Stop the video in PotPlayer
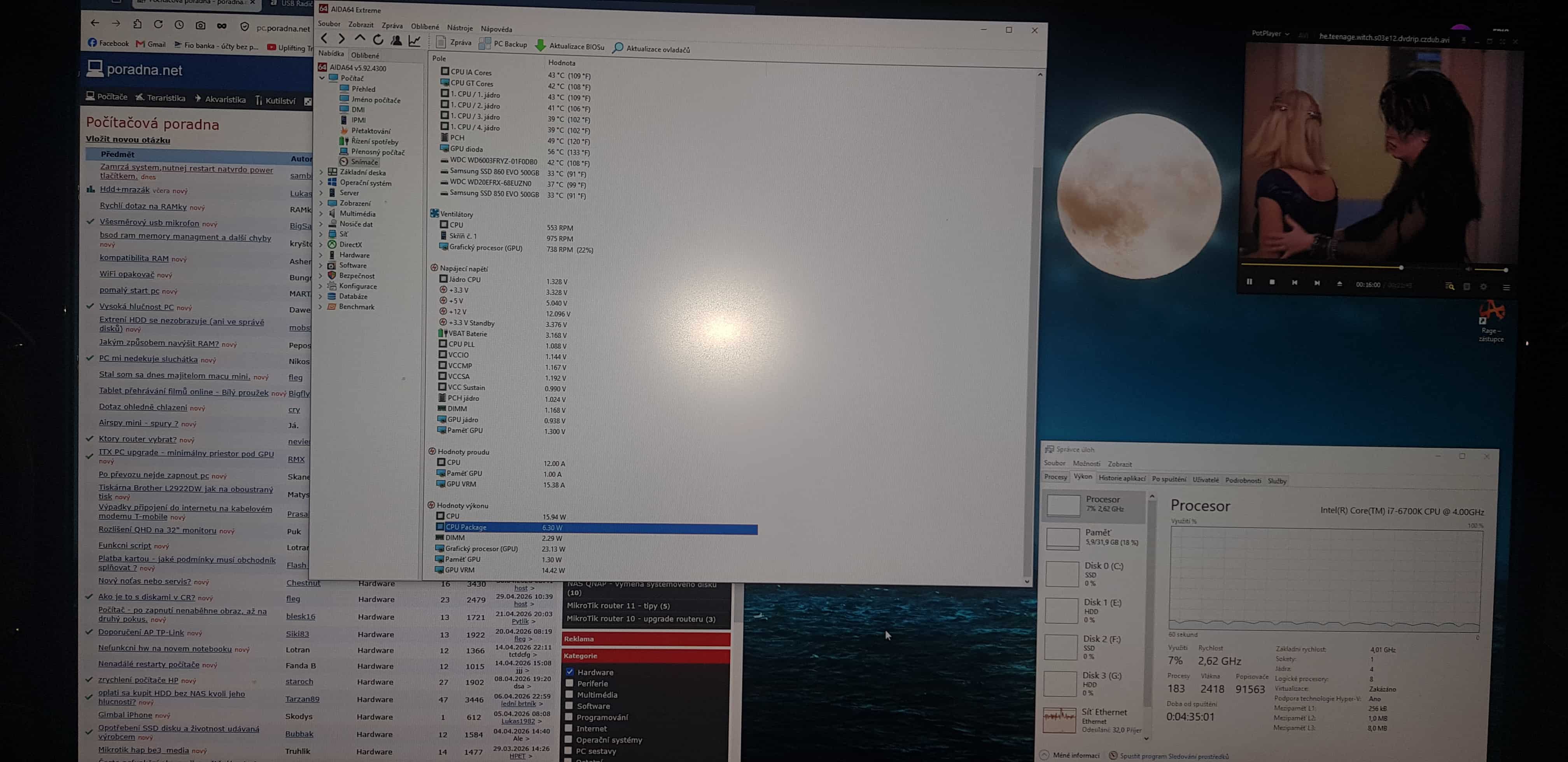 [x=1272, y=282]
